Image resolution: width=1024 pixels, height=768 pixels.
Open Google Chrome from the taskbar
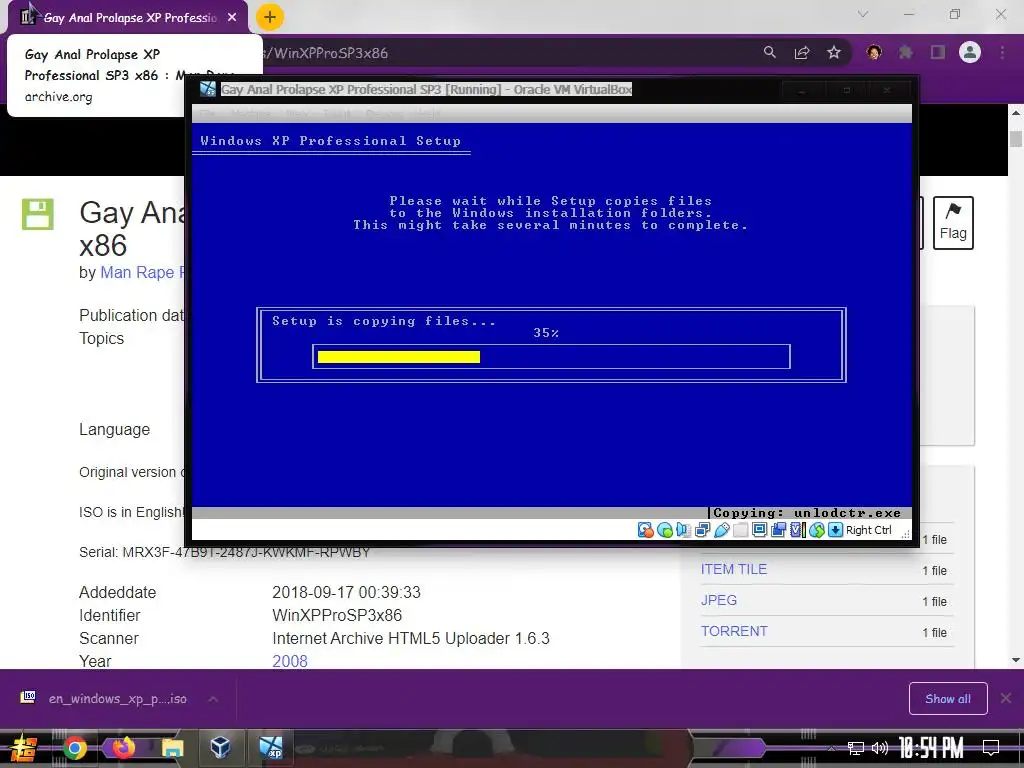click(x=74, y=748)
